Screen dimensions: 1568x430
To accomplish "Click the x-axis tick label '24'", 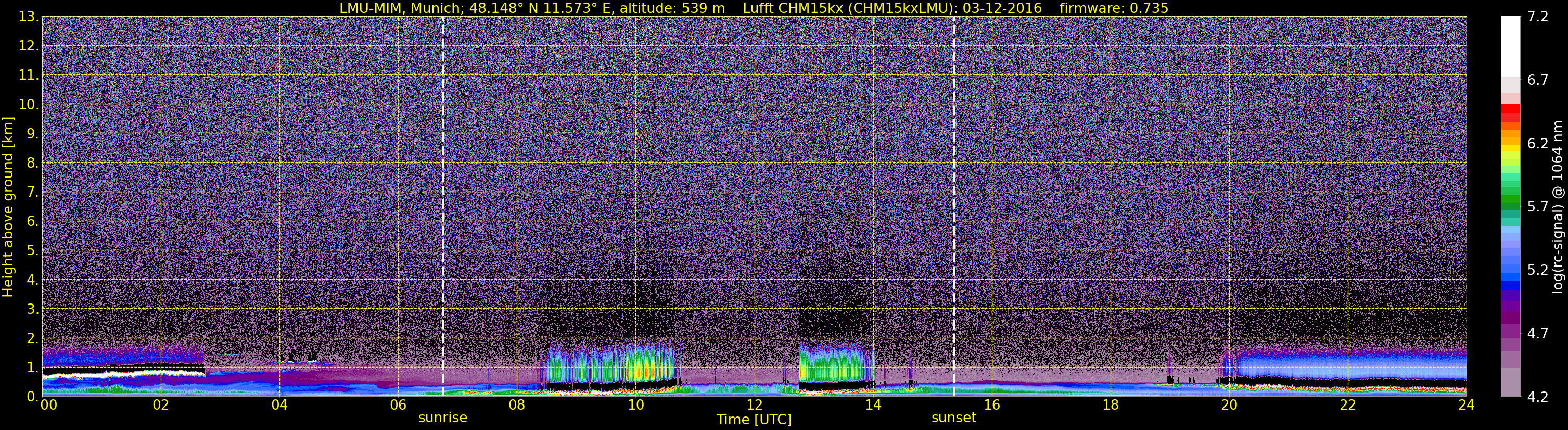I will [1465, 406].
